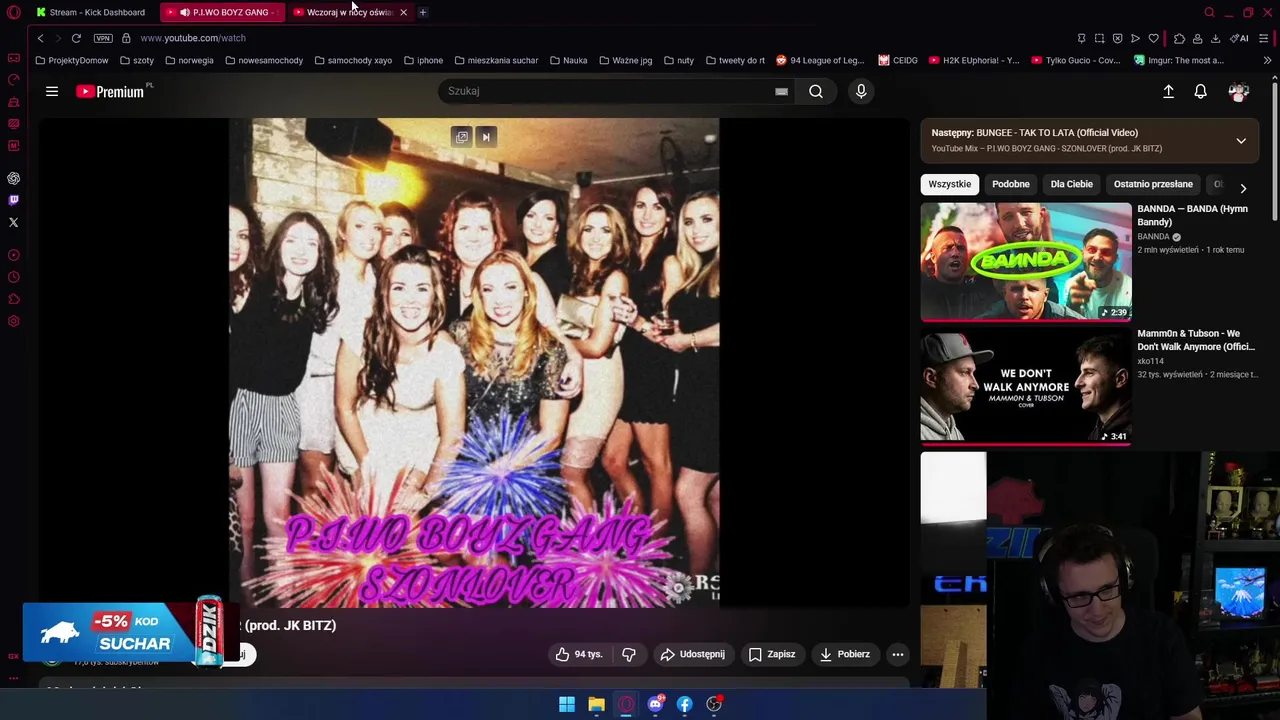
Task: Open Settings gear icon in sidebar
Action: 14,321
